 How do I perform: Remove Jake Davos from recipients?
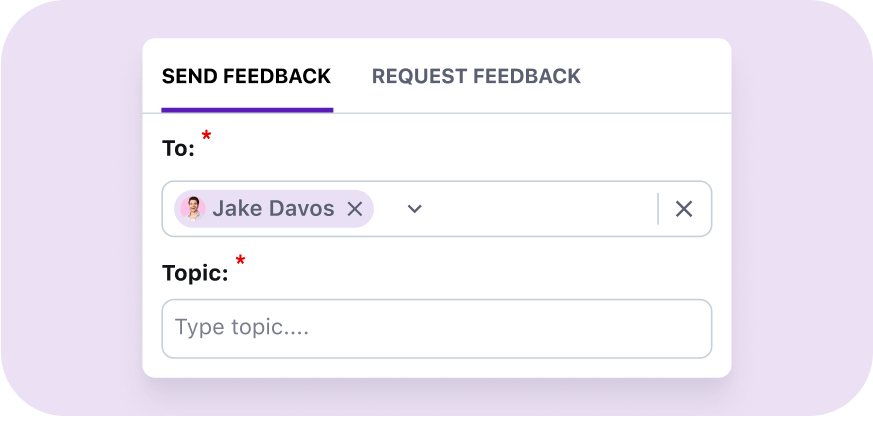pyautogui.click(x=355, y=209)
